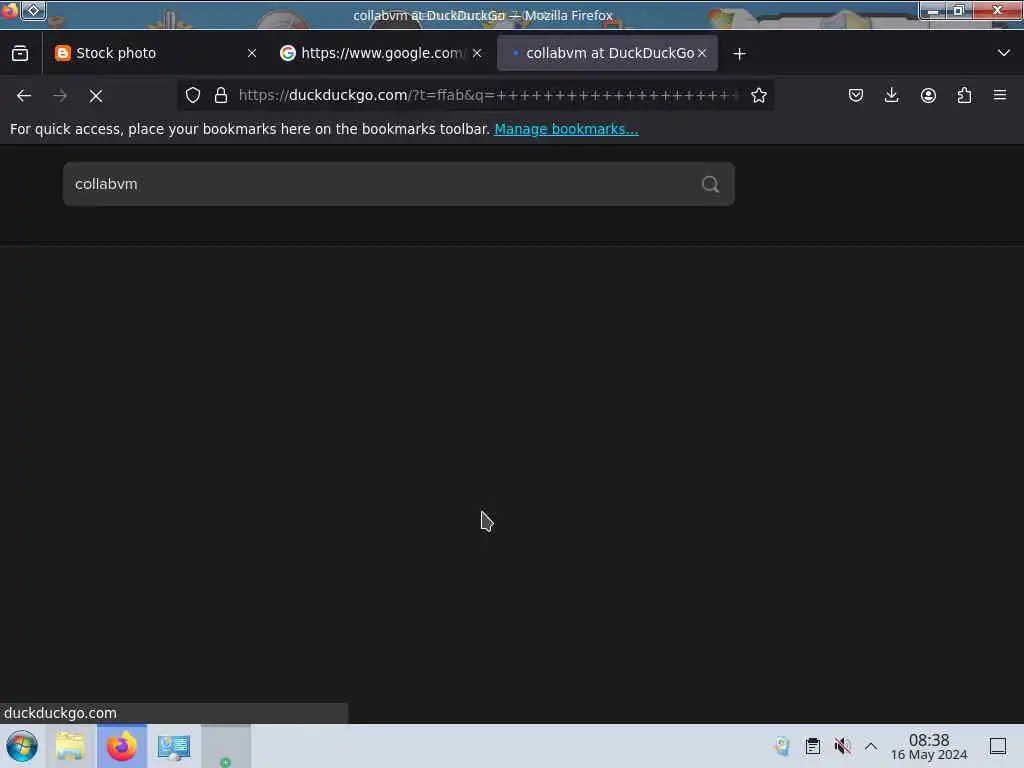Open the clipboard tray icon
This screenshot has width=1024, height=768.
click(x=812, y=746)
